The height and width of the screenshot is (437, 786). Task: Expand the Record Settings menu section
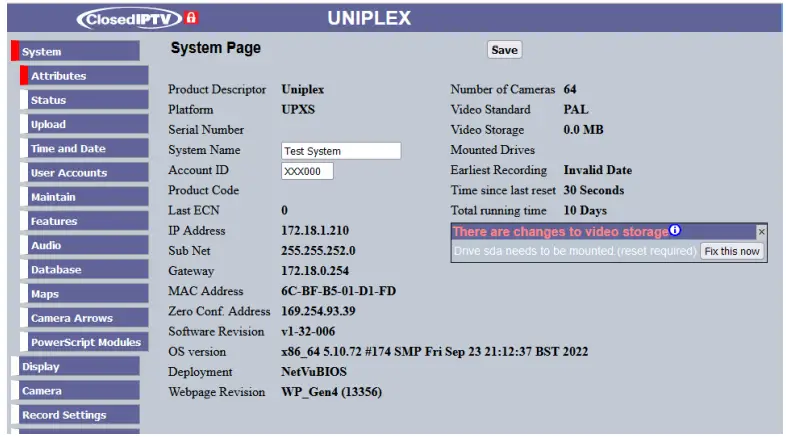point(75,415)
